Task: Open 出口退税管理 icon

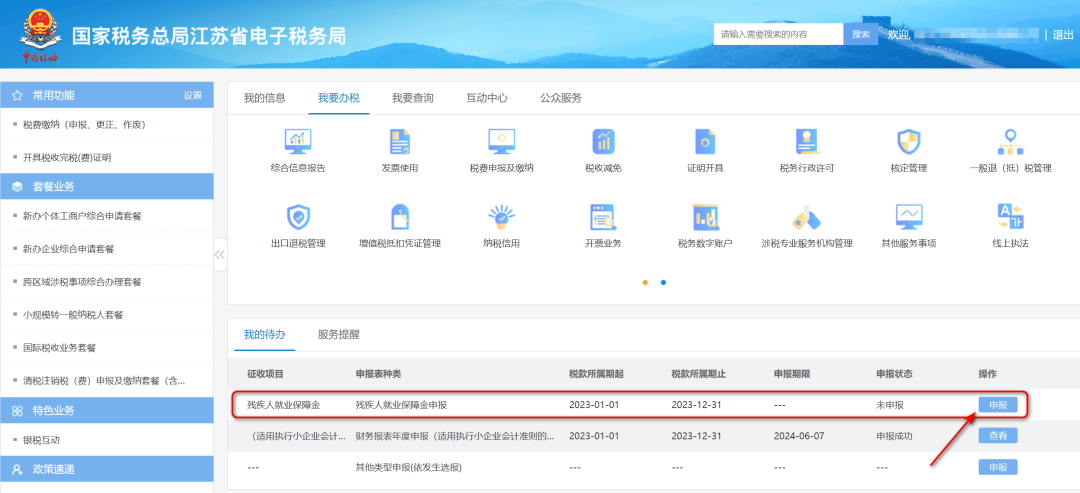Action: tap(298, 217)
